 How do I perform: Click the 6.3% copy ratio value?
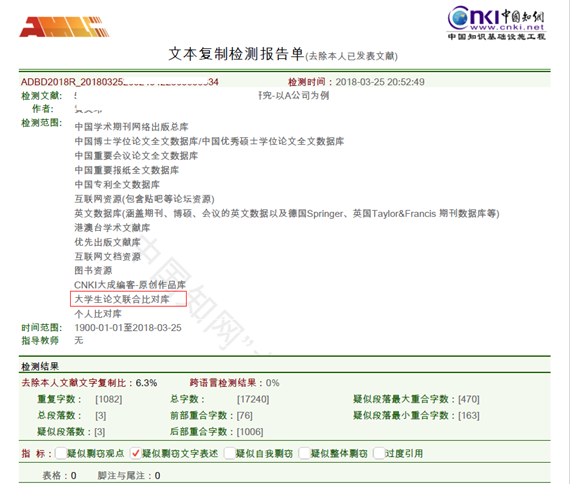(x=146, y=383)
